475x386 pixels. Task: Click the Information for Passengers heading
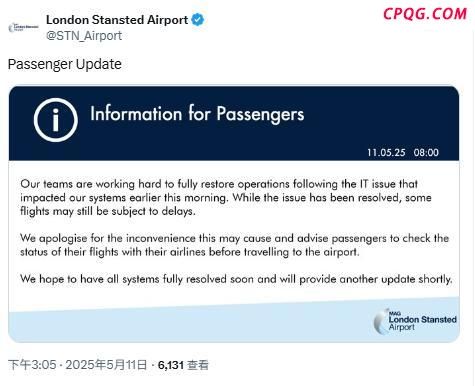pos(197,114)
